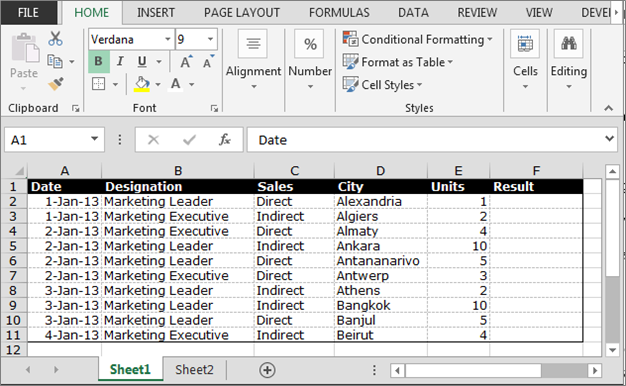Add a new sheet with plus icon
The height and width of the screenshot is (386, 626).
tap(267, 370)
